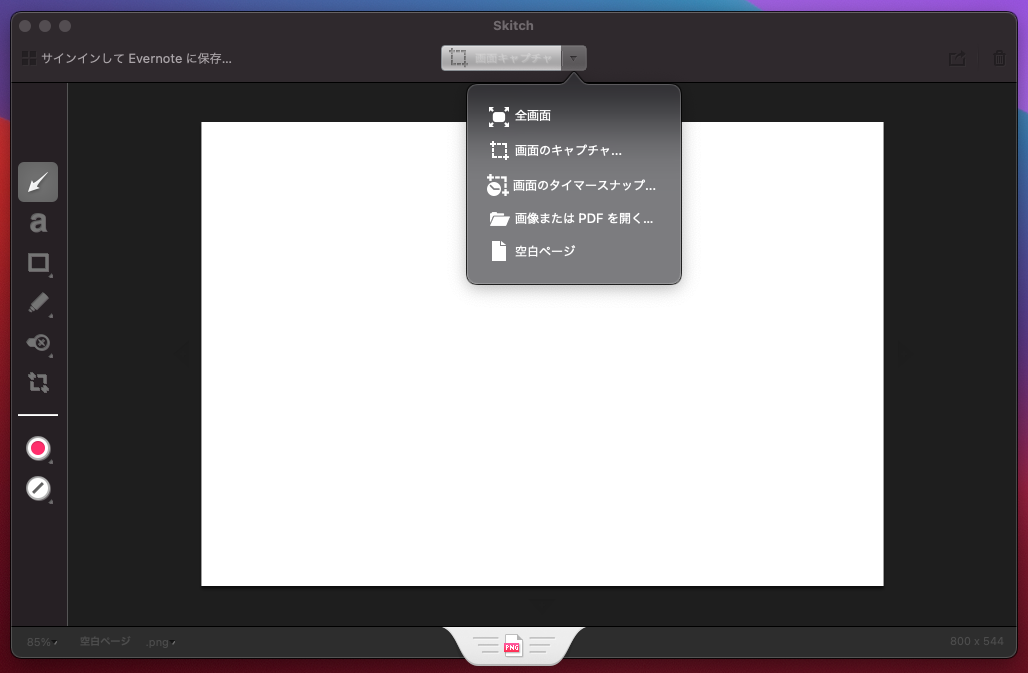Open the .png file format dropdown
The width and height of the screenshot is (1028, 673).
[x=160, y=642]
